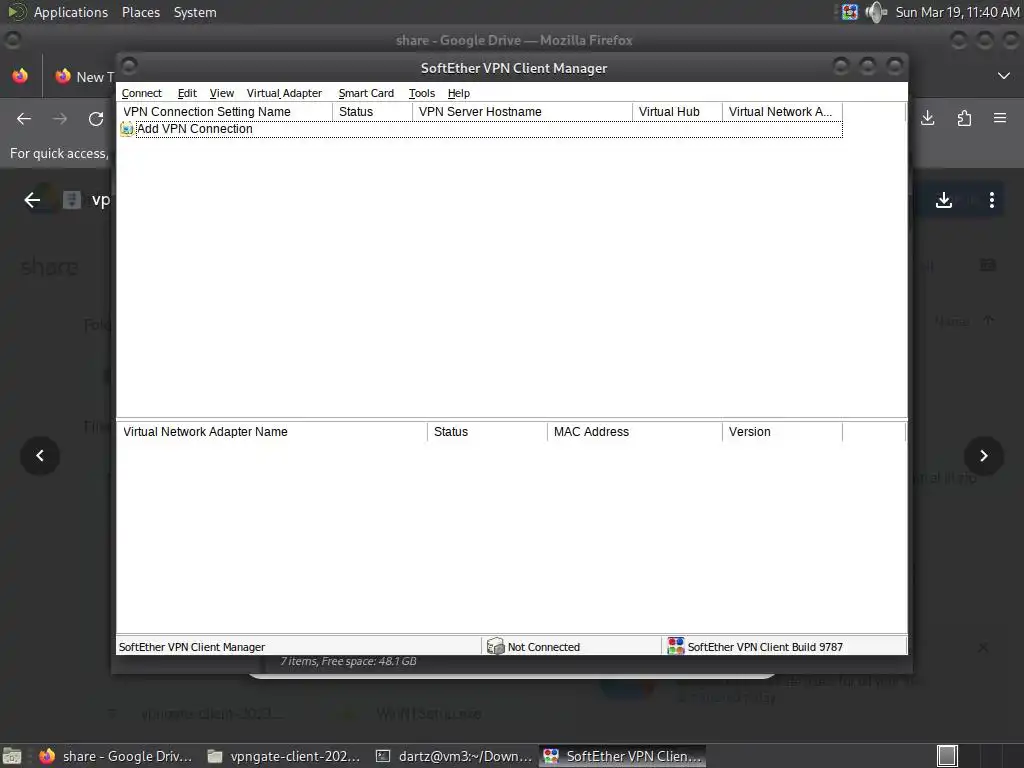Click Firefox back arrow button
This screenshot has width=1024, height=768.
tap(24, 119)
